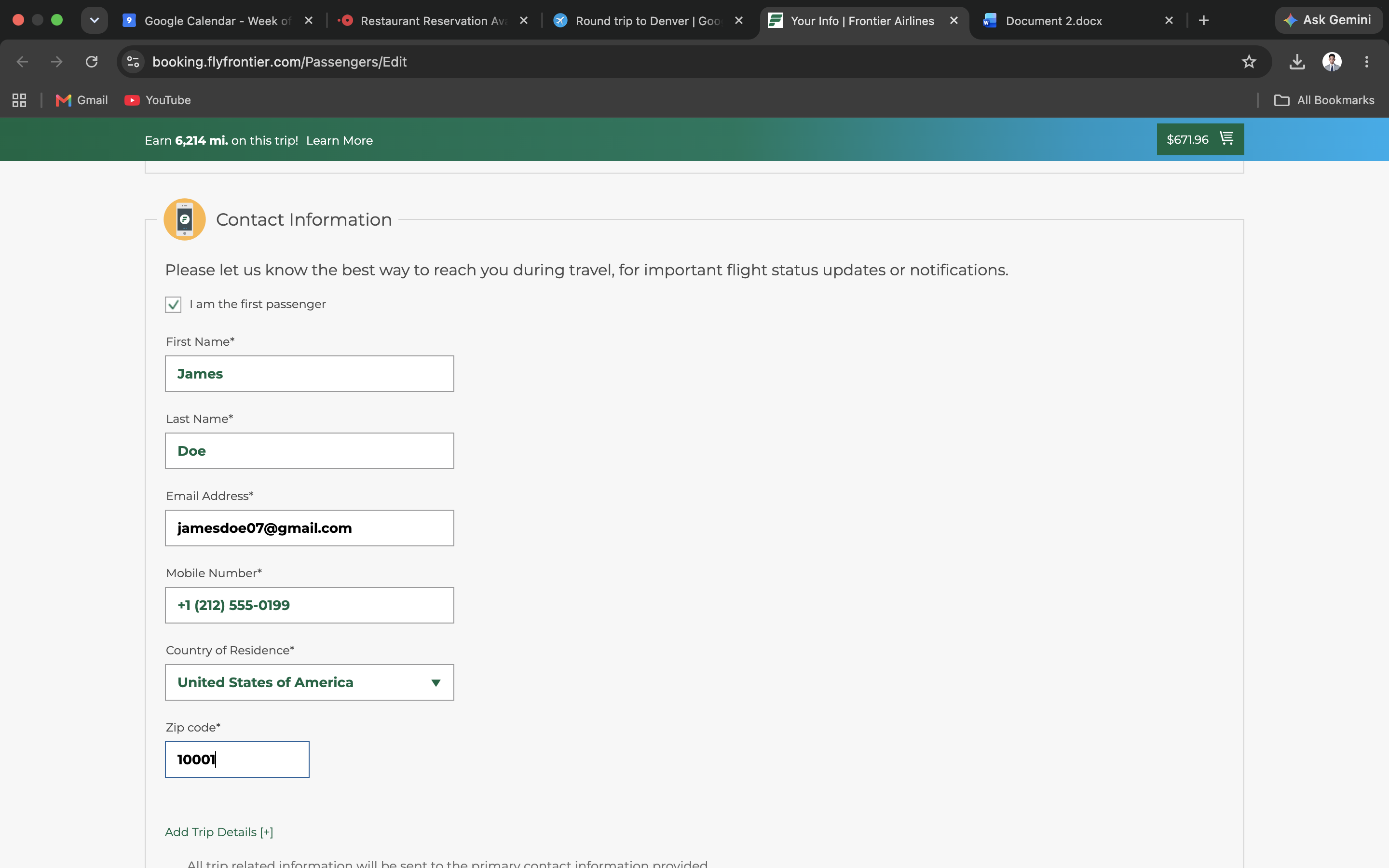
Task: Switch to Restaurant Reservation tab
Action: [434, 21]
